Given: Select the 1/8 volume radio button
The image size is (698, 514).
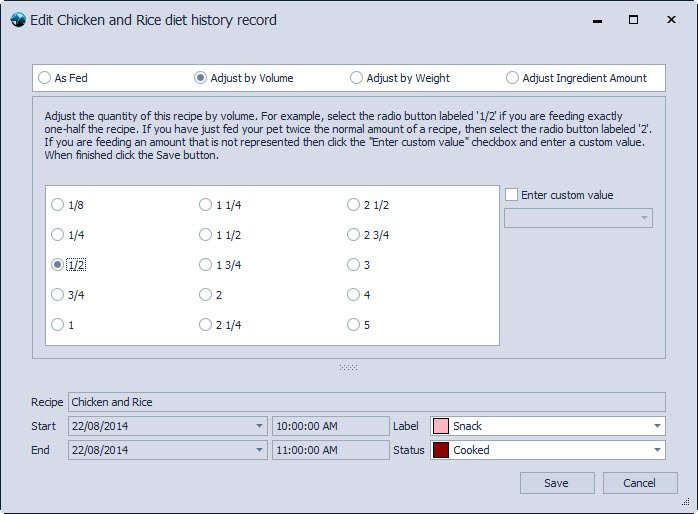Looking at the screenshot, I should click(x=58, y=205).
